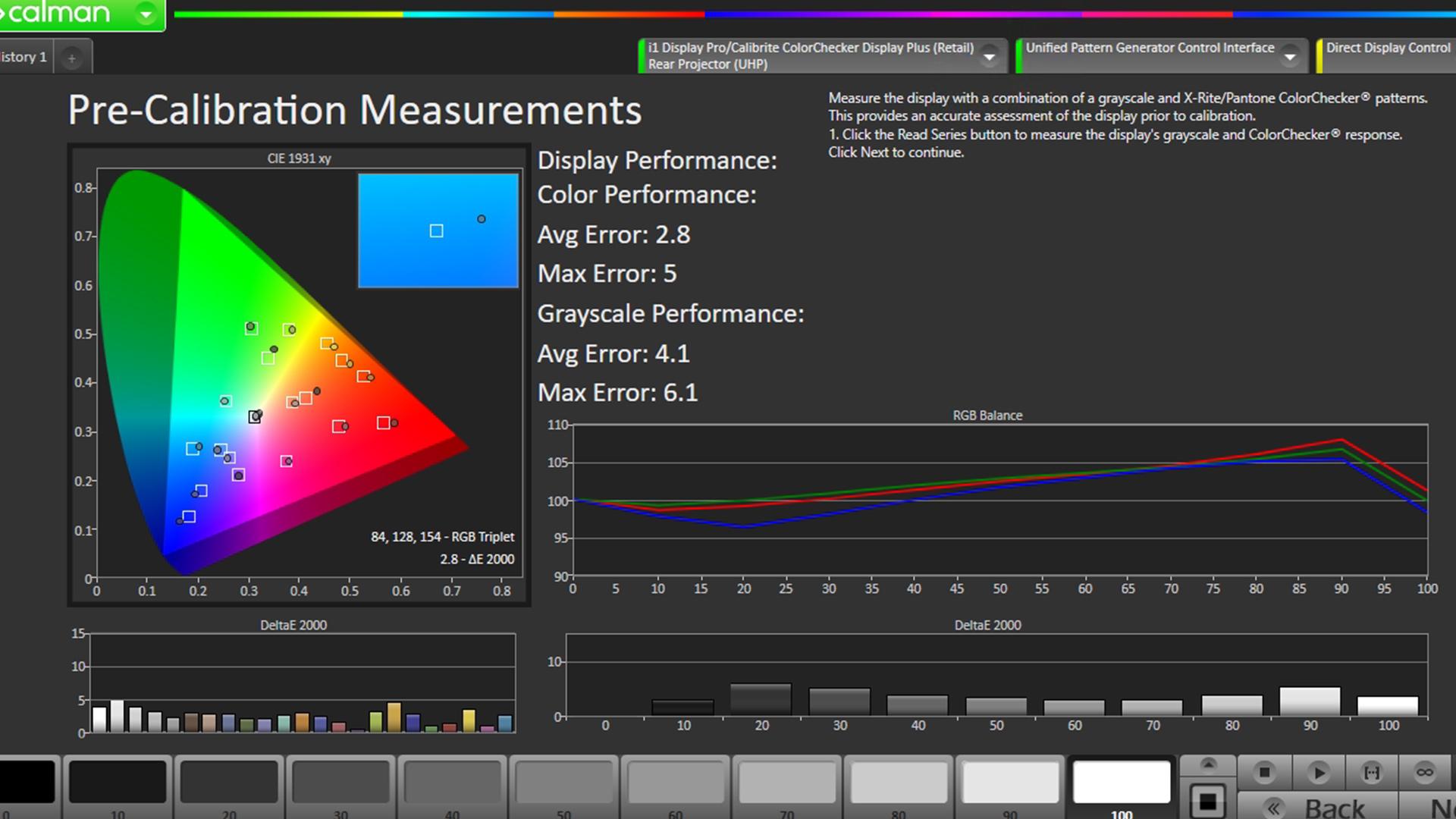Click the up arrow above the black square
This screenshot has width=1456, height=819.
pos(1208,764)
